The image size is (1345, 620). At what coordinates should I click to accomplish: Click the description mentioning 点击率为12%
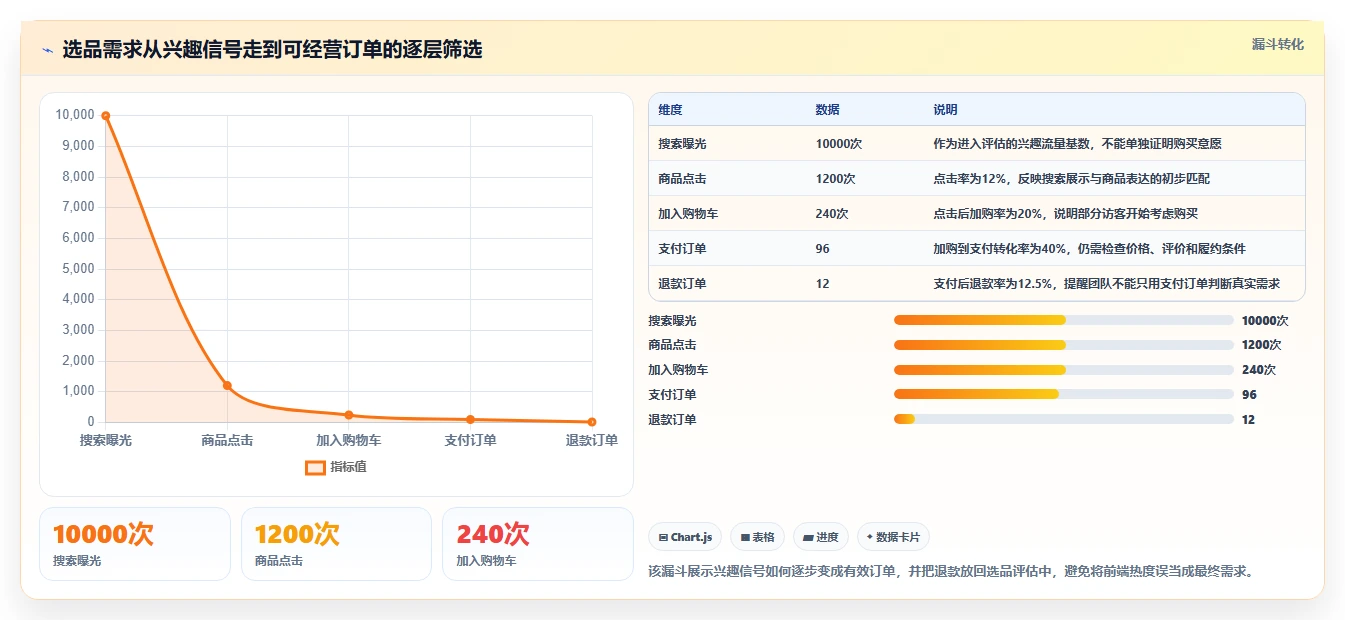(x=1072, y=179)
